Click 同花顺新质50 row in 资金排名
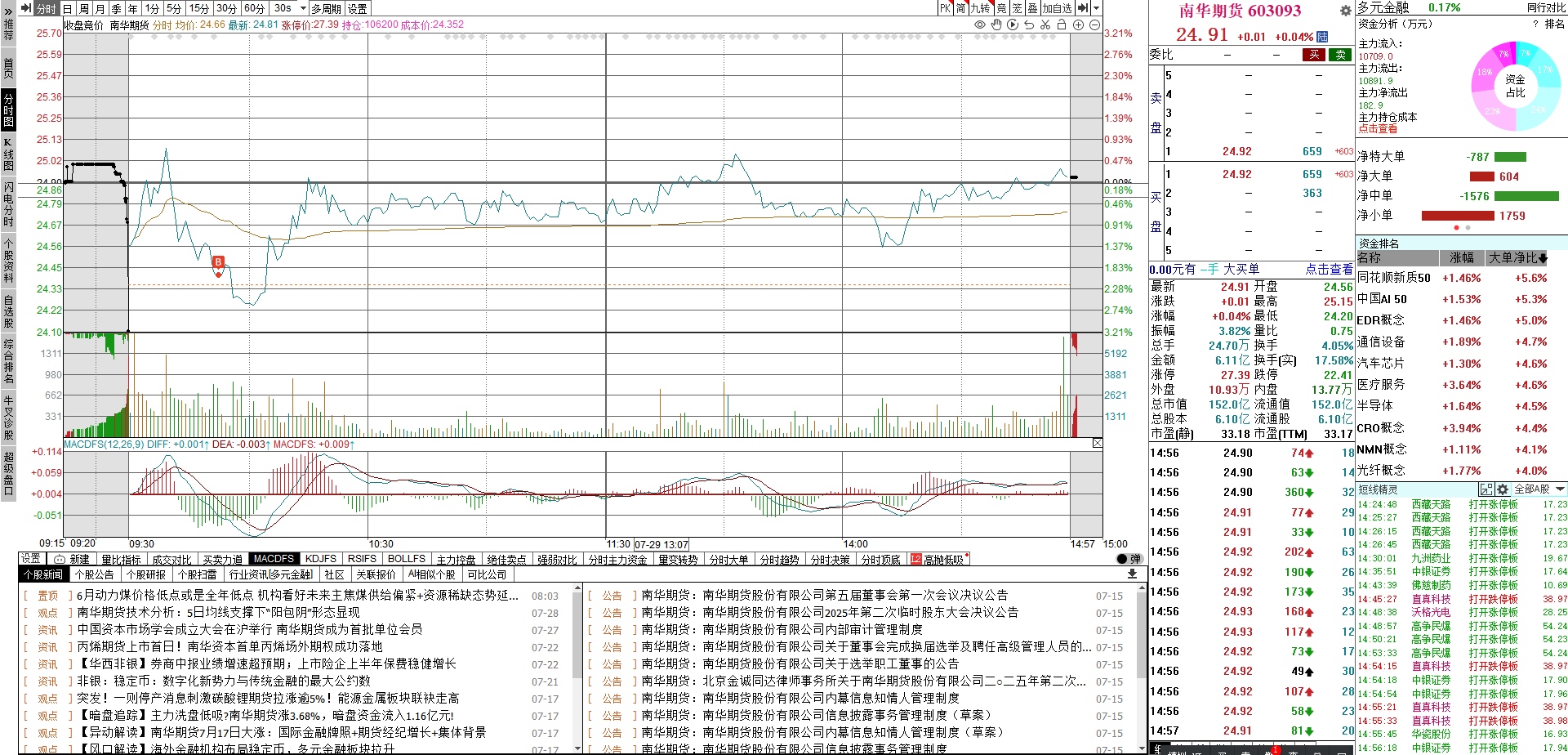This screenshot has height=755, width=1568. coord(1461,278)
